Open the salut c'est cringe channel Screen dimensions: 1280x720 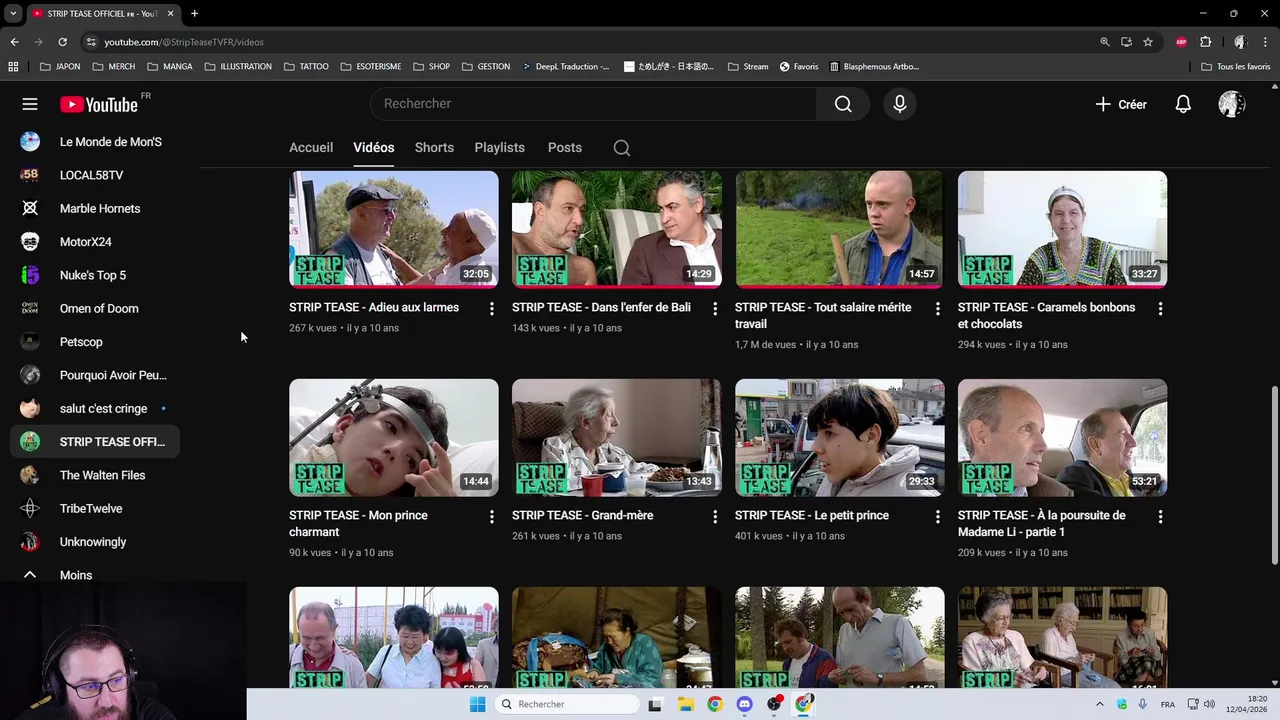point(95,408)
